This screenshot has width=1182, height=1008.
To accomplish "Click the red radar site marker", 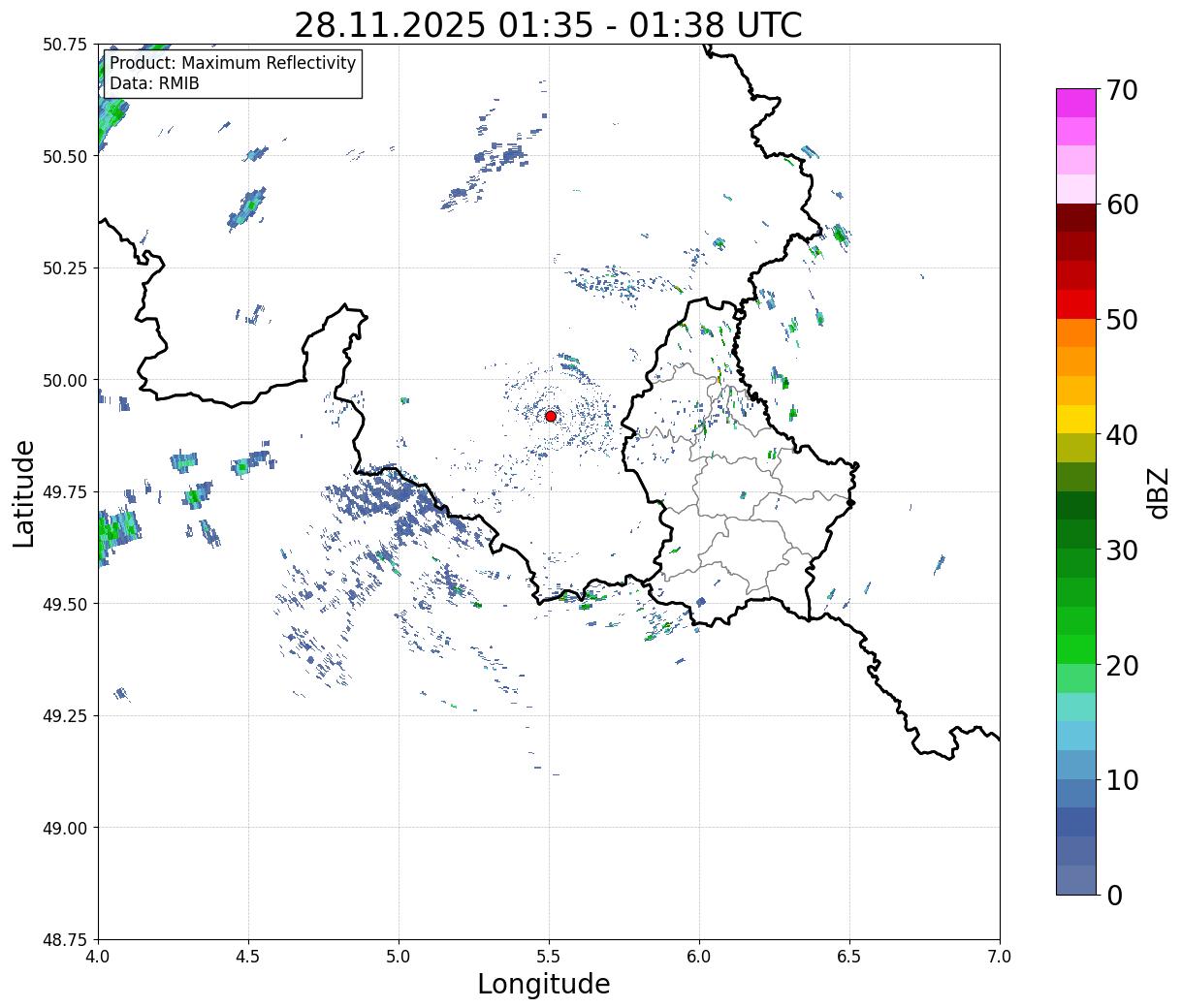I will pyautogui.click(x=550, y=416).
